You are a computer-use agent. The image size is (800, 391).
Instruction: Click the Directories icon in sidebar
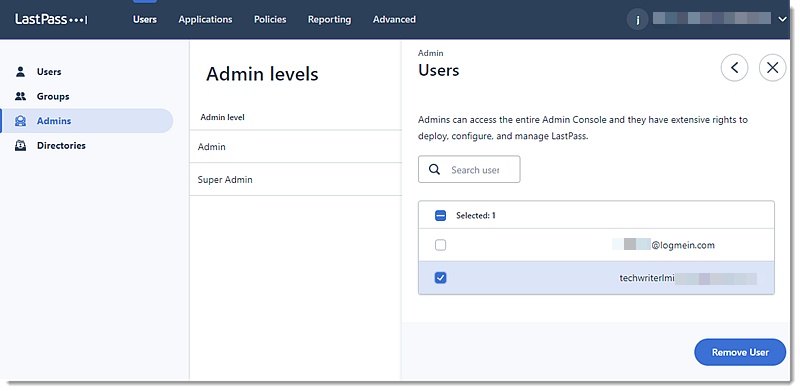(20, 145)
